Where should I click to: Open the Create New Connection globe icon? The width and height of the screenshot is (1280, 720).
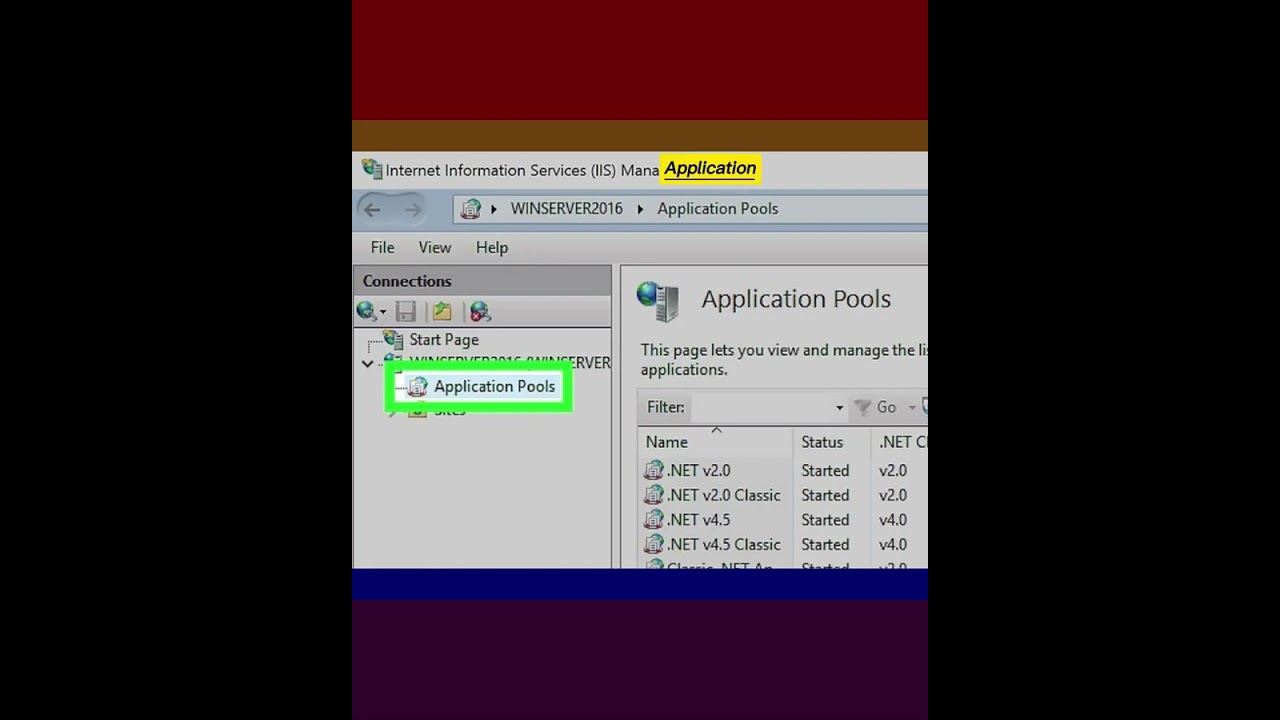tap(367, 312)
